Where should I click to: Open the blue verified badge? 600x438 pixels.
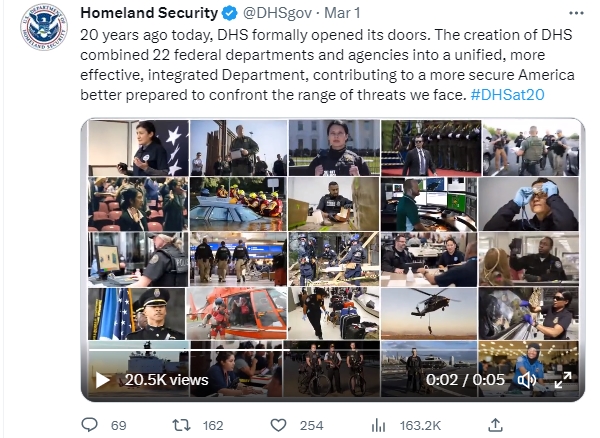[x=230, y=13]
